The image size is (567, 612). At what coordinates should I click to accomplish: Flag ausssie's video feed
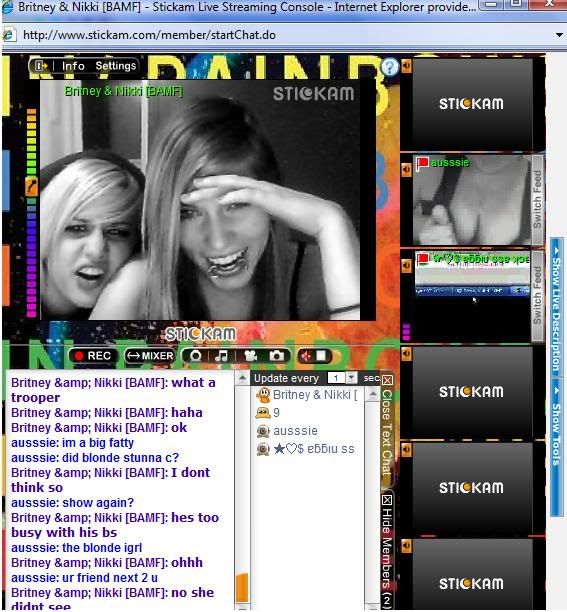(x=422, y=163)
